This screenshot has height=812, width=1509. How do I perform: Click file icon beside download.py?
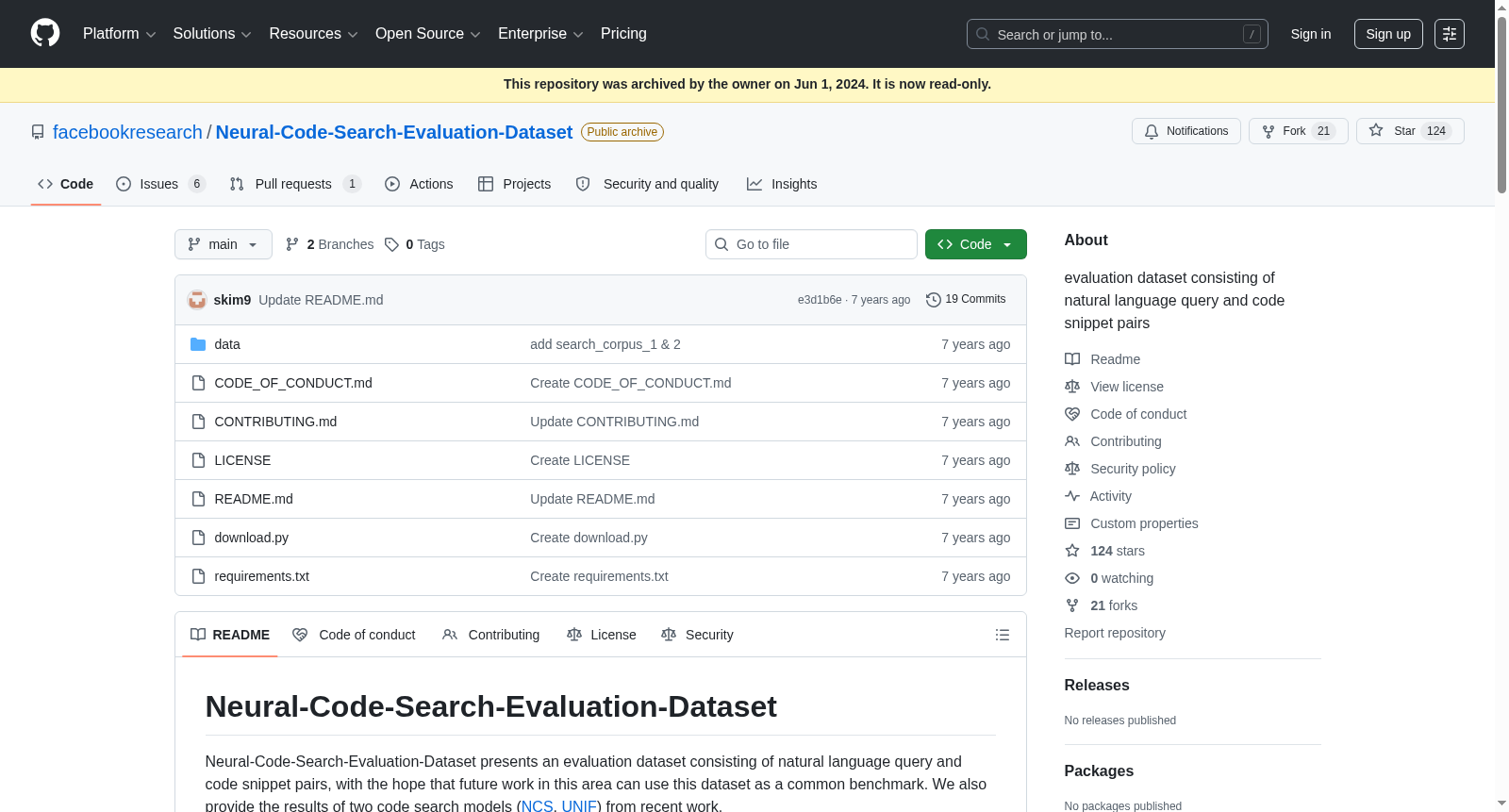(198, 538)
